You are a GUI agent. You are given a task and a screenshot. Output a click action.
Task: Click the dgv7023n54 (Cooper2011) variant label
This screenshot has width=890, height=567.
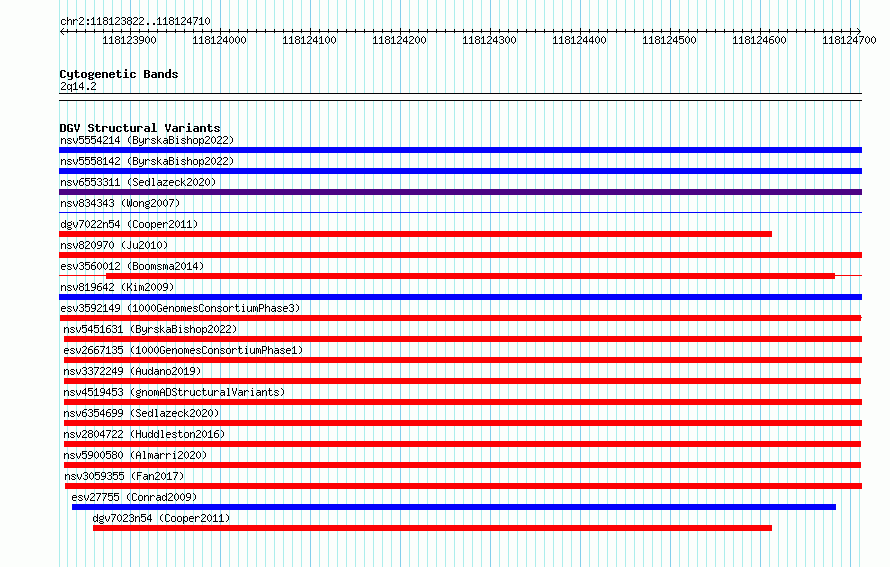pos(161,518)
